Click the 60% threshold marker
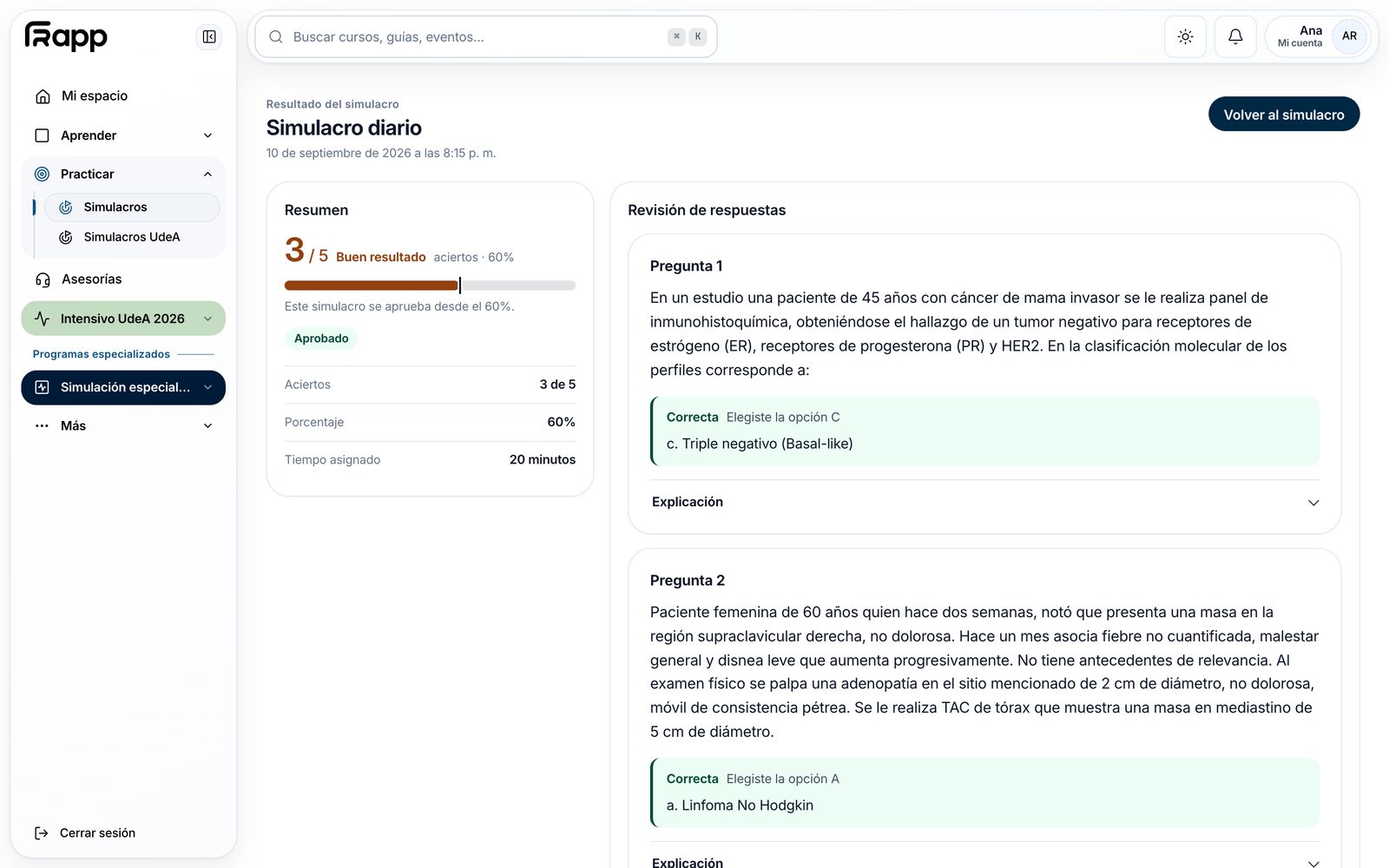Screen dimensions: 1389x868 [x=460, y=286]
